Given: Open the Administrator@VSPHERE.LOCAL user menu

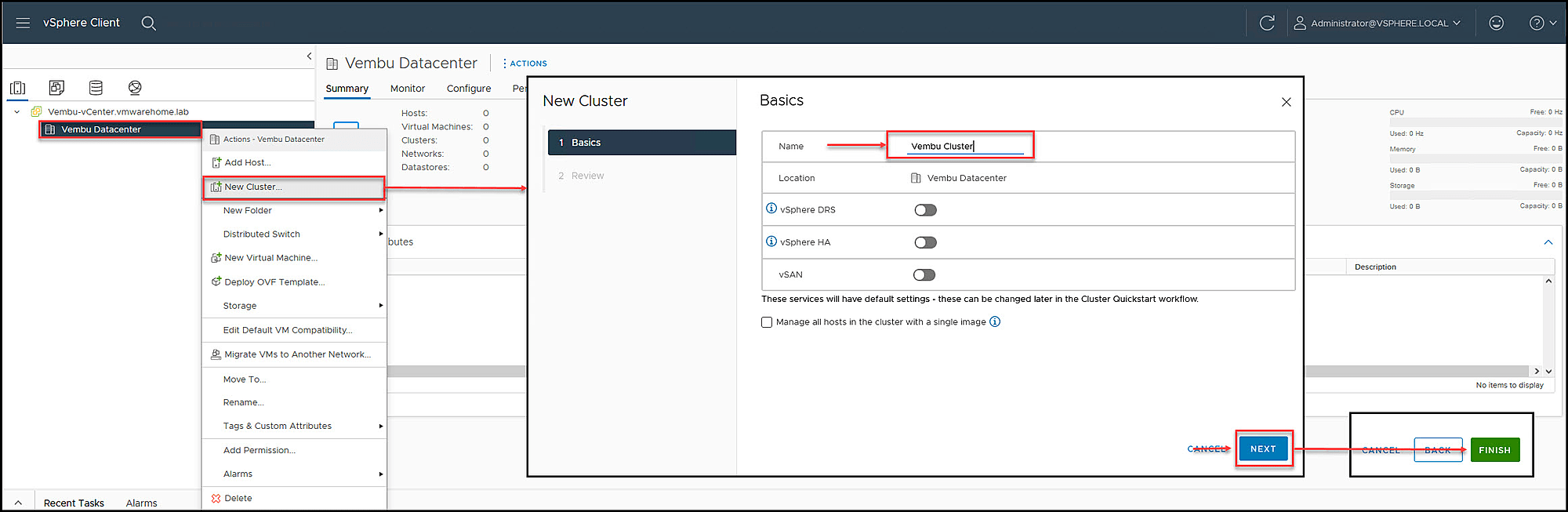Looking at the screenshot, I should click(x=1377, y=23).
